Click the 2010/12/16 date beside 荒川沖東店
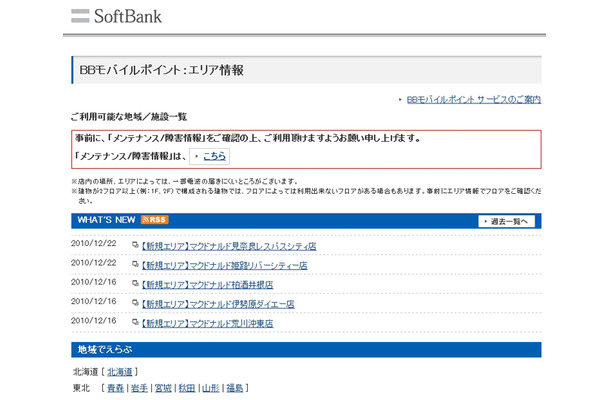610x400 pixels. (x=93, y=320)
